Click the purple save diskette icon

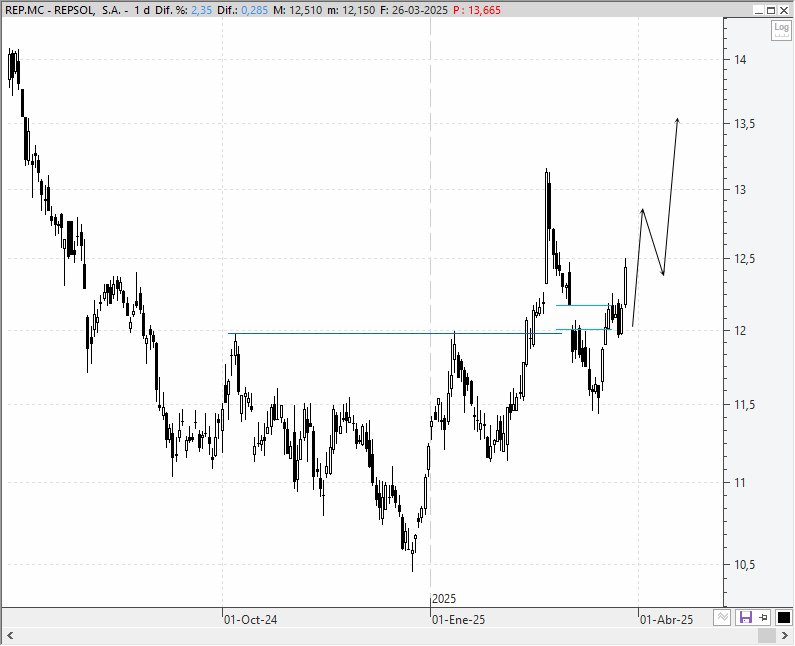pos(745,617)
